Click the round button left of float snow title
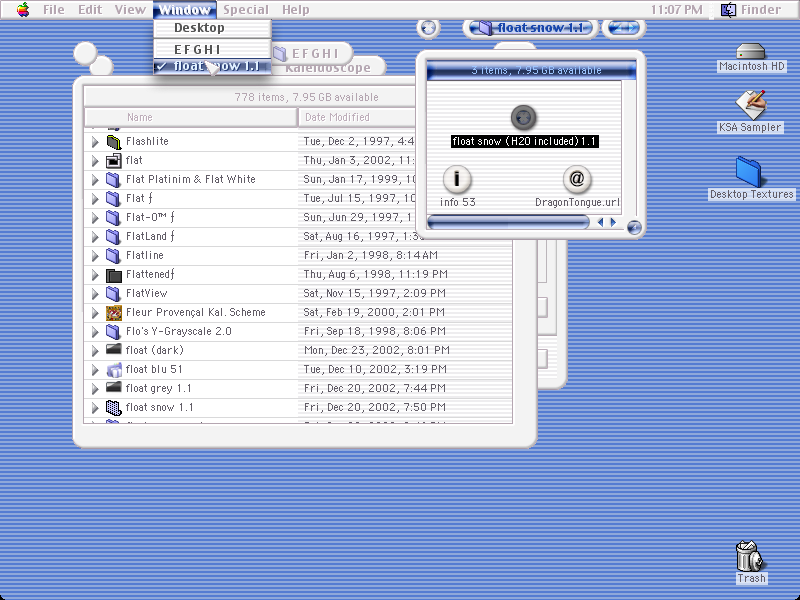This screenshot has width=800, height=600. coord(428,28)
